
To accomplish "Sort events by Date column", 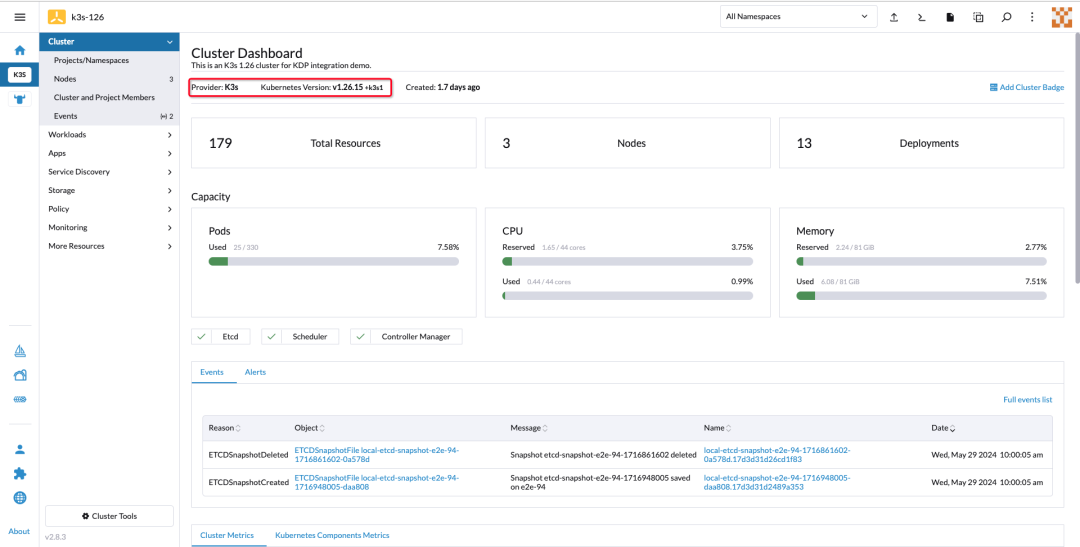I will point(943,428).
